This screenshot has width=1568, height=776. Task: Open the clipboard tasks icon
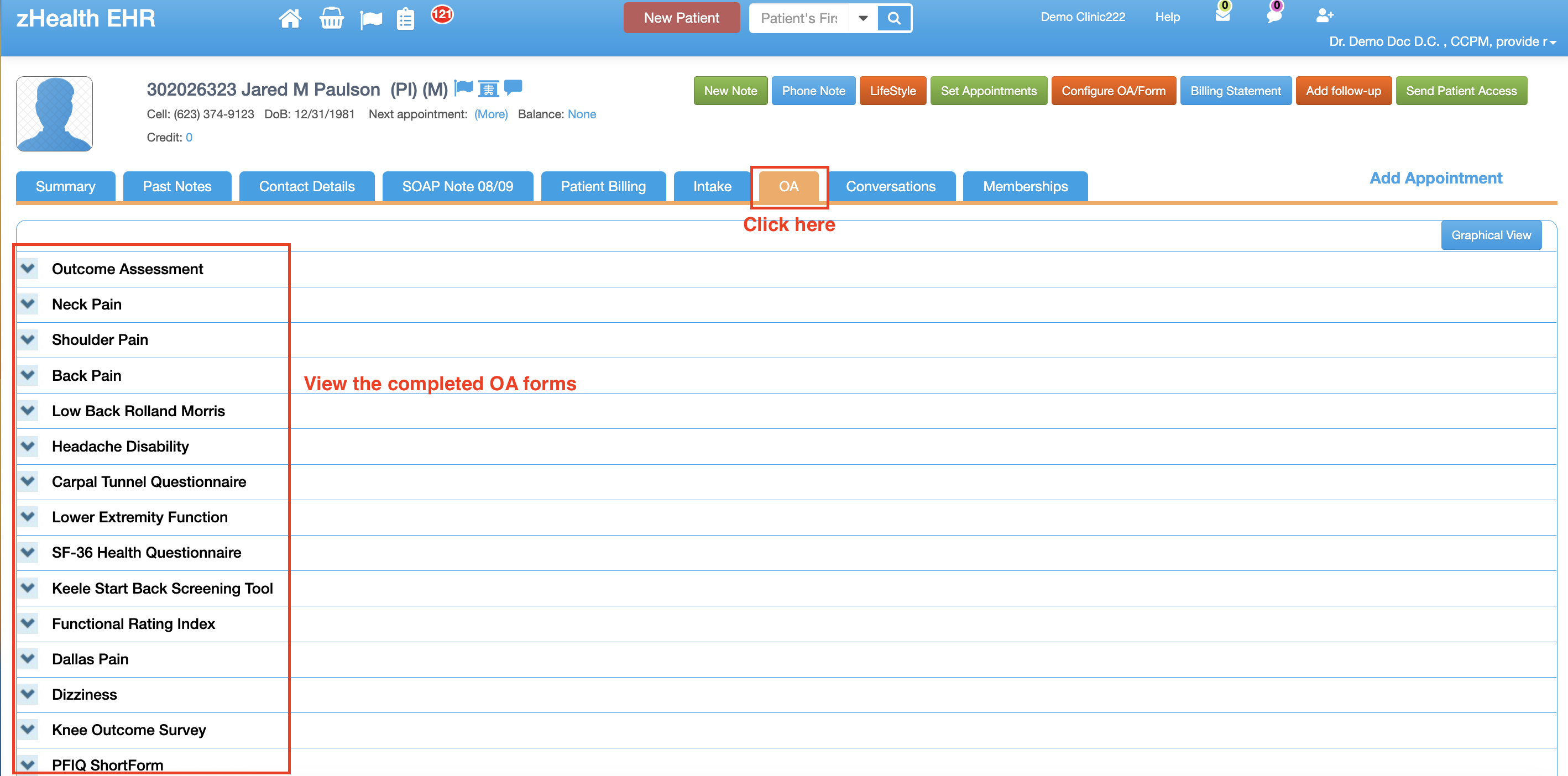point(405,19)
